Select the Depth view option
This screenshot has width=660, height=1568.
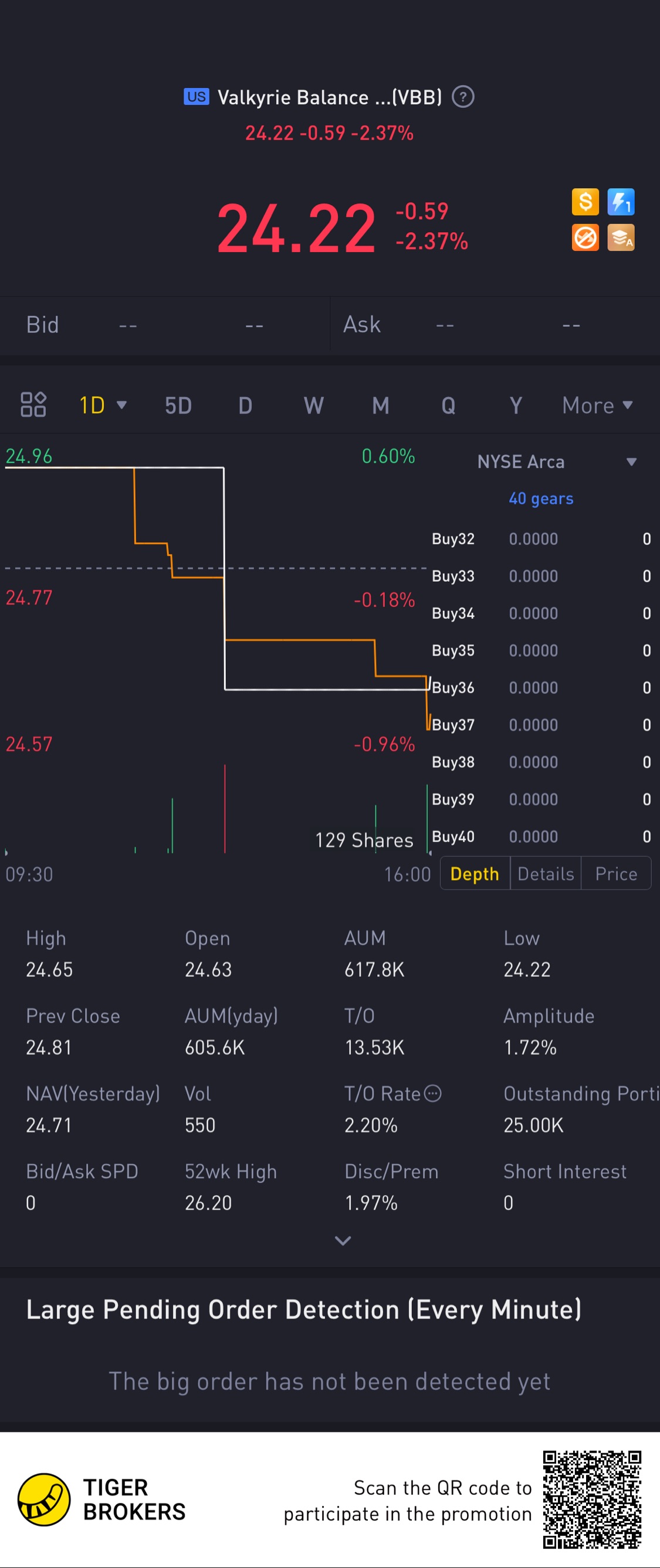point(474,874)
